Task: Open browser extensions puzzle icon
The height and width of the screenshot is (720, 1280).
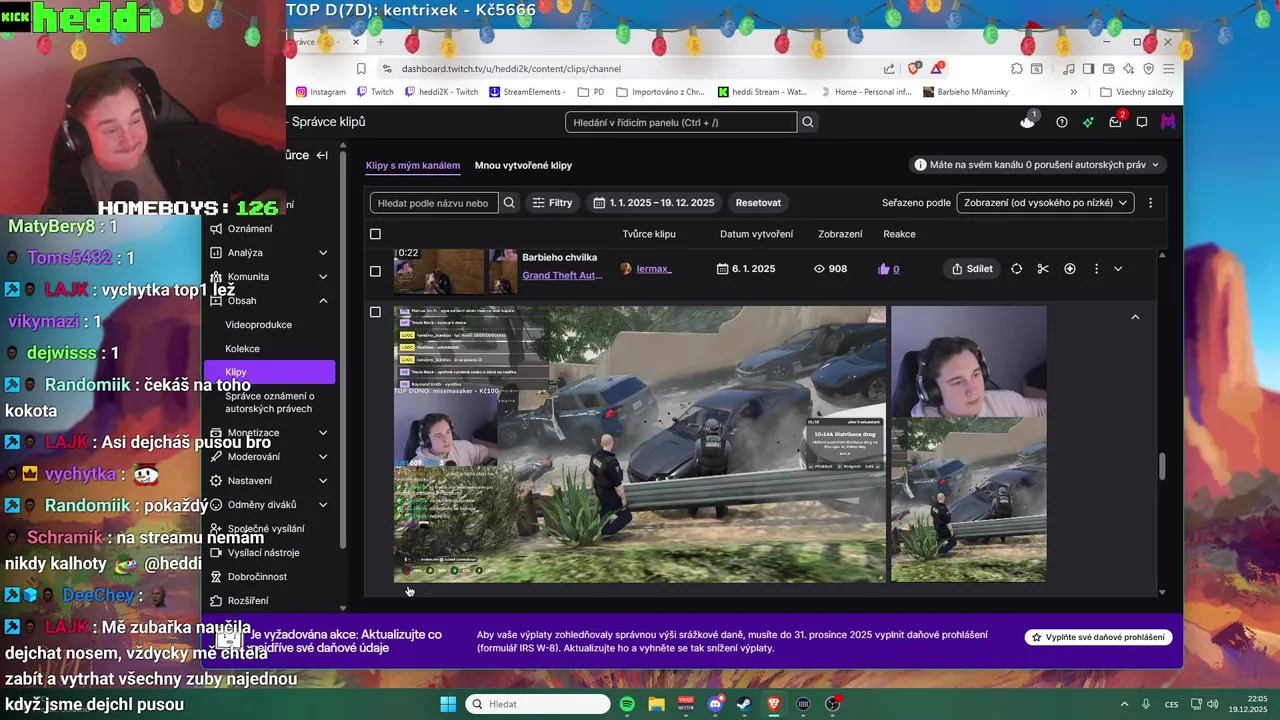Action: (x=1016, y=68)
